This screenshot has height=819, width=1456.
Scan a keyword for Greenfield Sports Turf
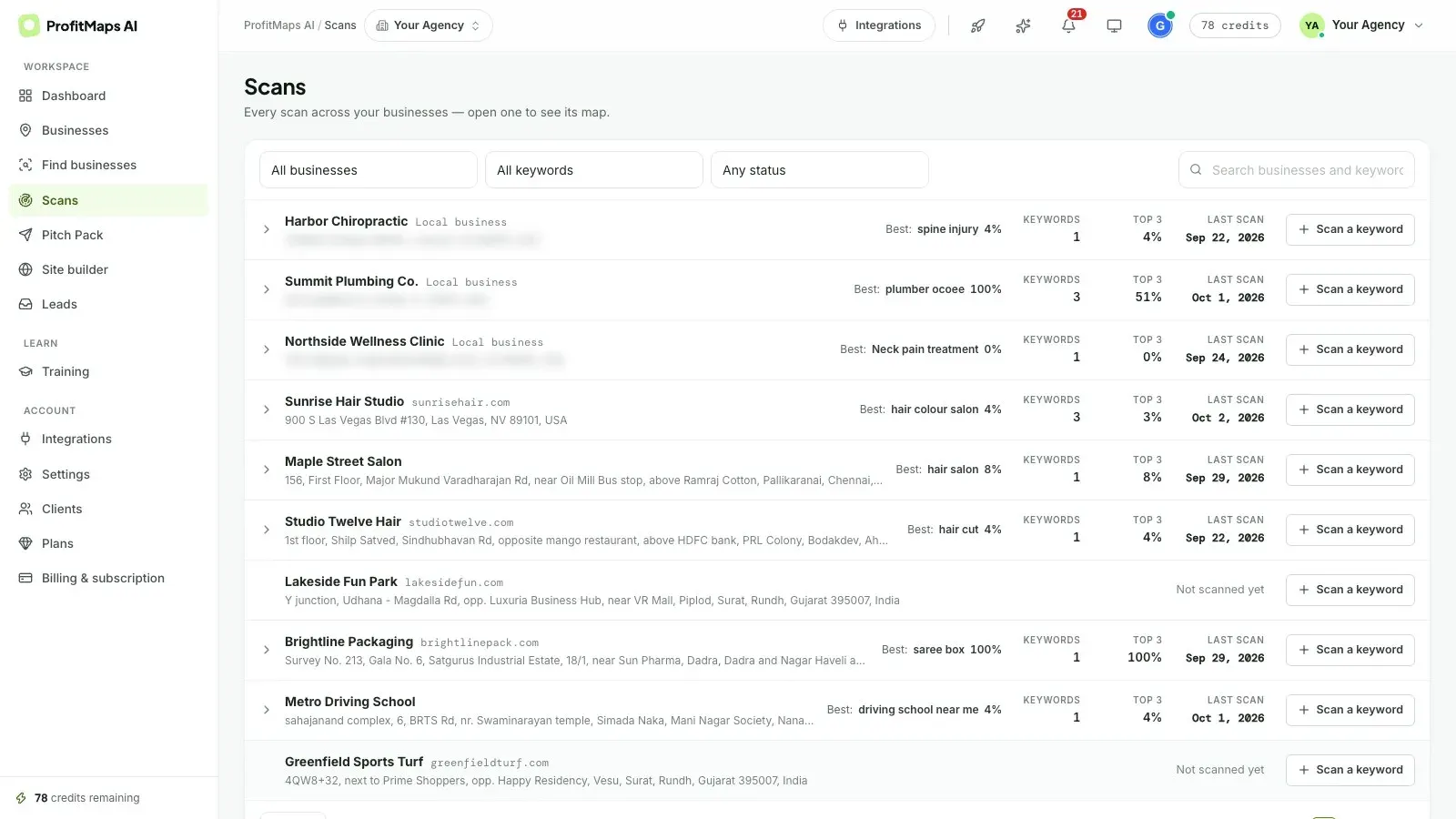point(1350,770)
